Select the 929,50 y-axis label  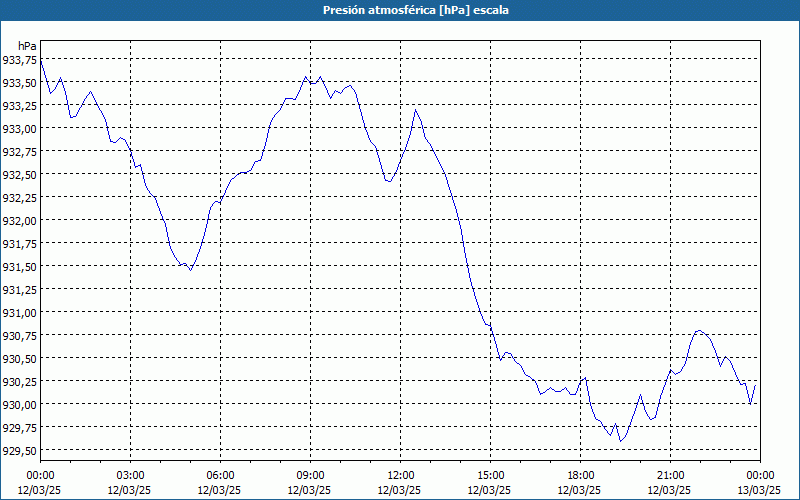coord(19,451)
